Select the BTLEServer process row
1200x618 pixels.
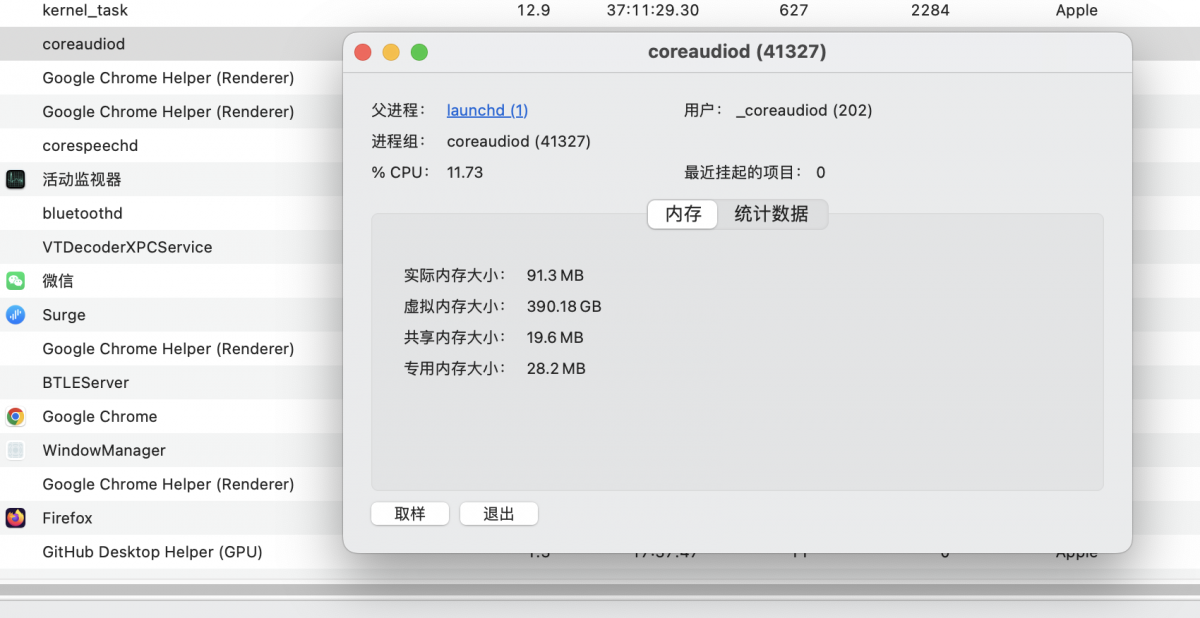85,383
